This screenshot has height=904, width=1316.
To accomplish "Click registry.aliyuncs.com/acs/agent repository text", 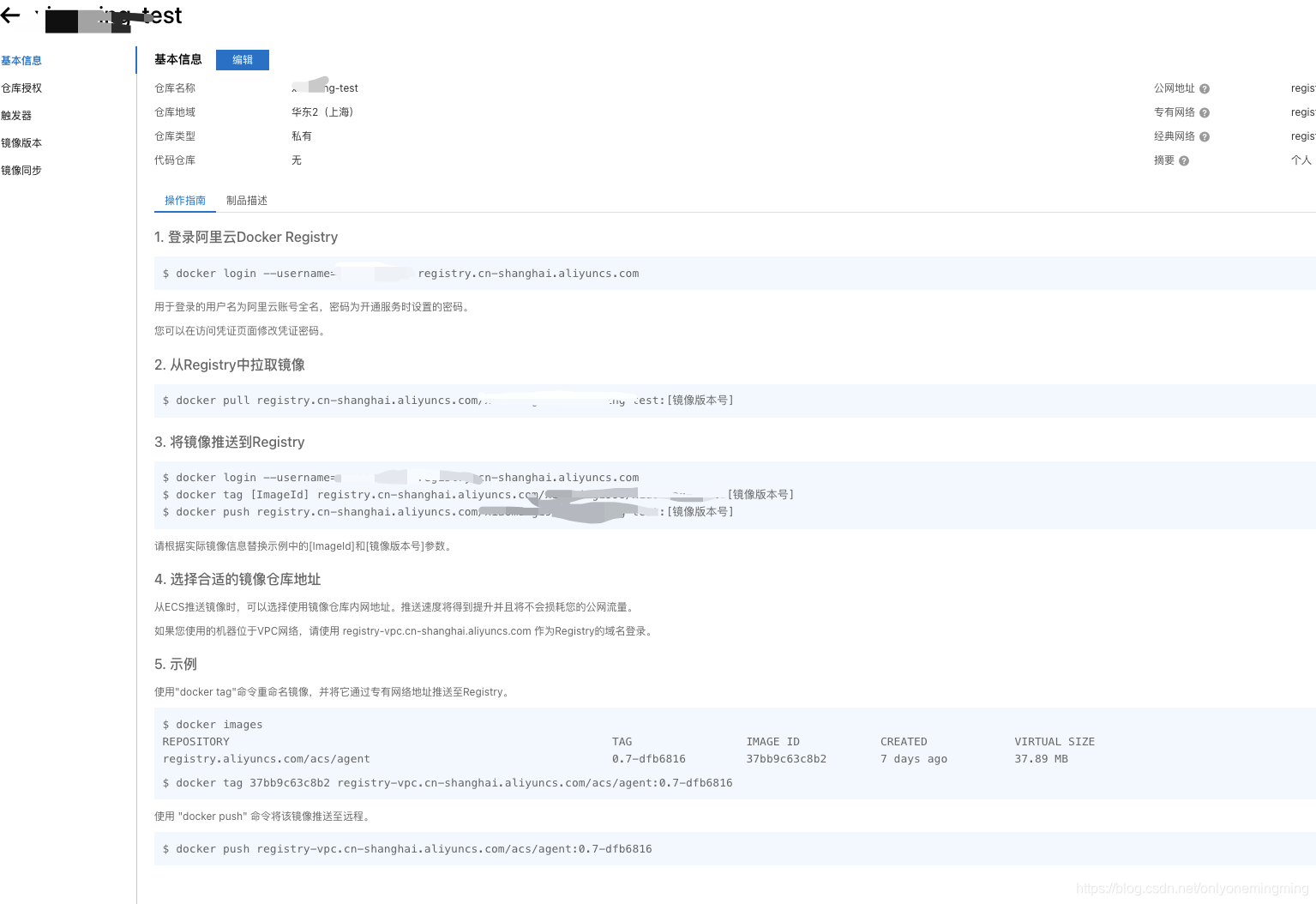I will pos(267,759).
